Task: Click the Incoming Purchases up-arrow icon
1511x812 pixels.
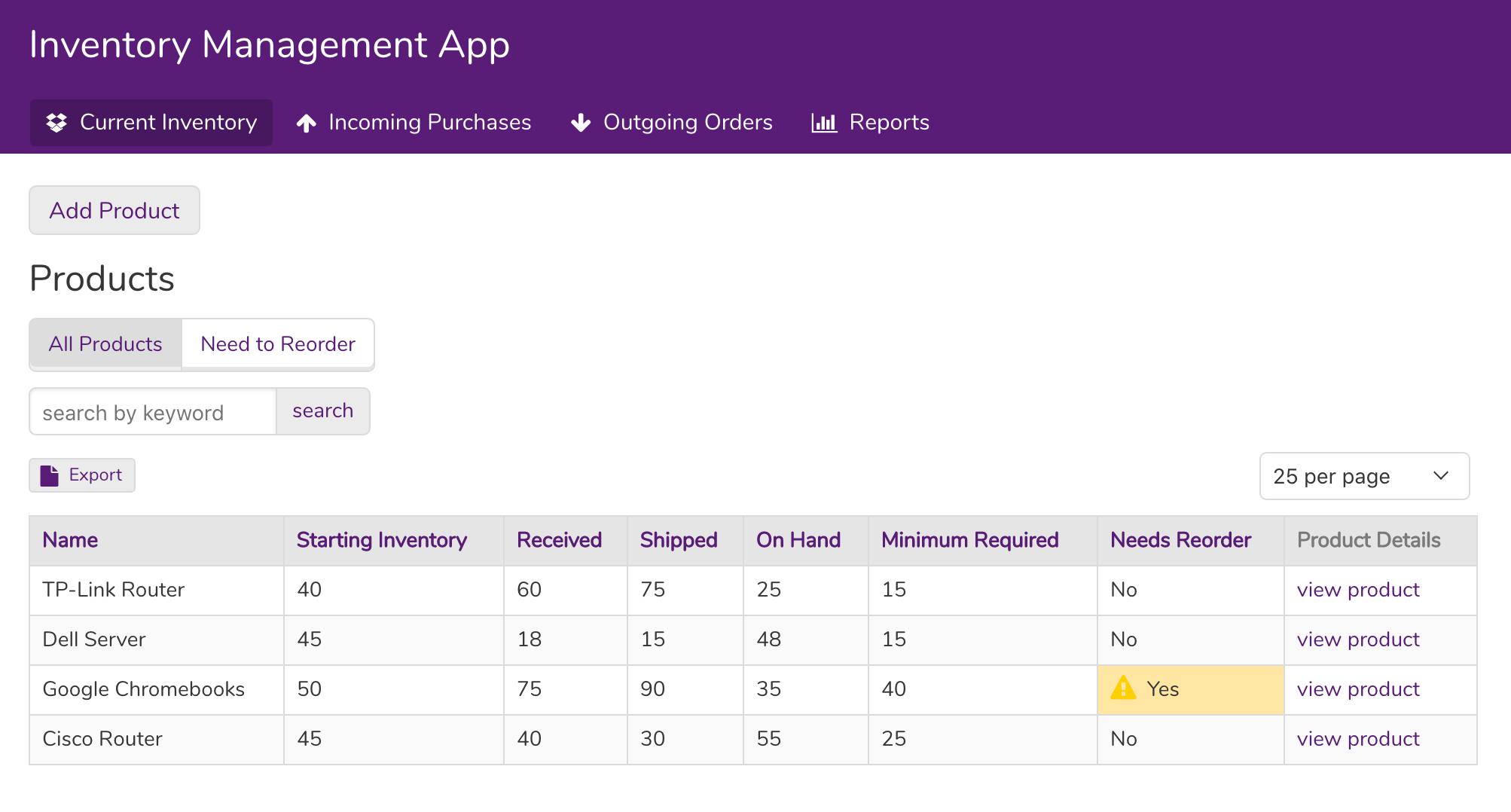Action: pyautogui.click(x=306, y=123)
